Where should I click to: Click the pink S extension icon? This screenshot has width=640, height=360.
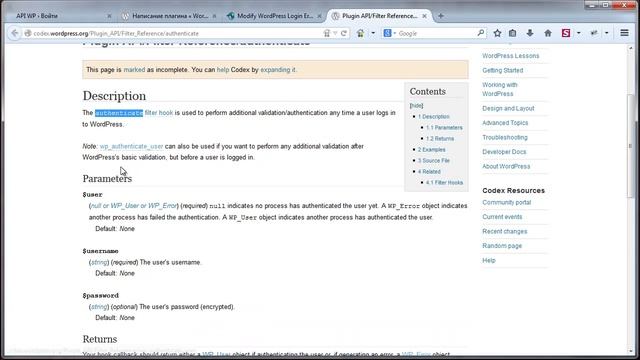coord(566,33)
